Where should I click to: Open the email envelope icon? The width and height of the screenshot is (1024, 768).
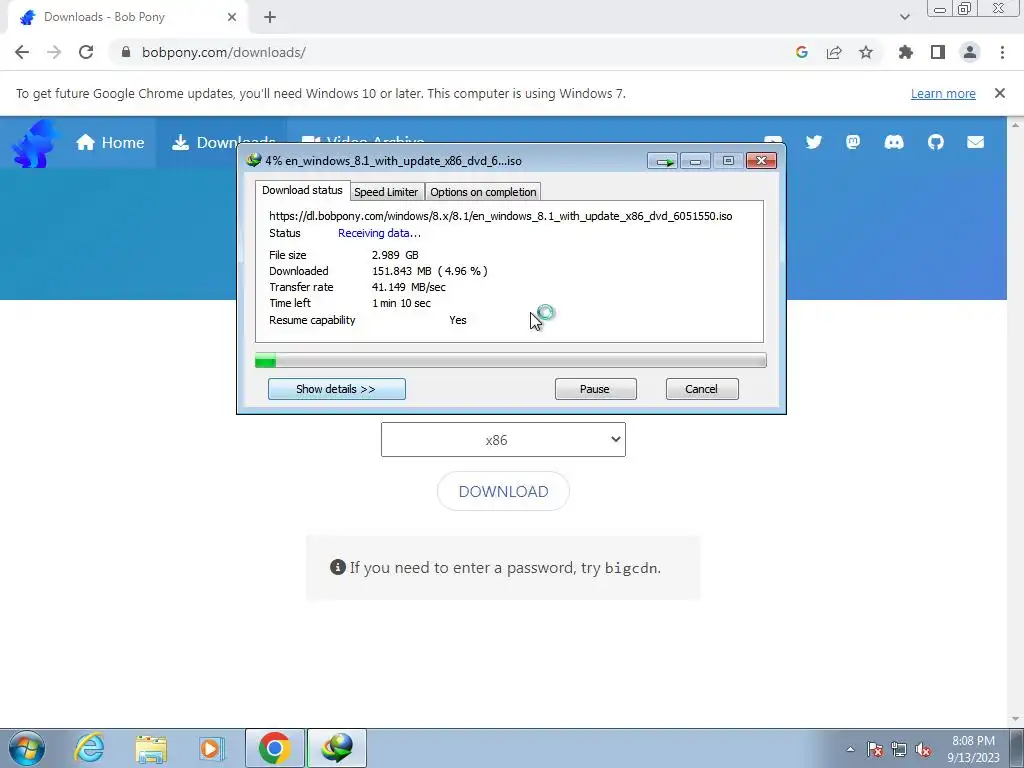[x=976, y=142]
